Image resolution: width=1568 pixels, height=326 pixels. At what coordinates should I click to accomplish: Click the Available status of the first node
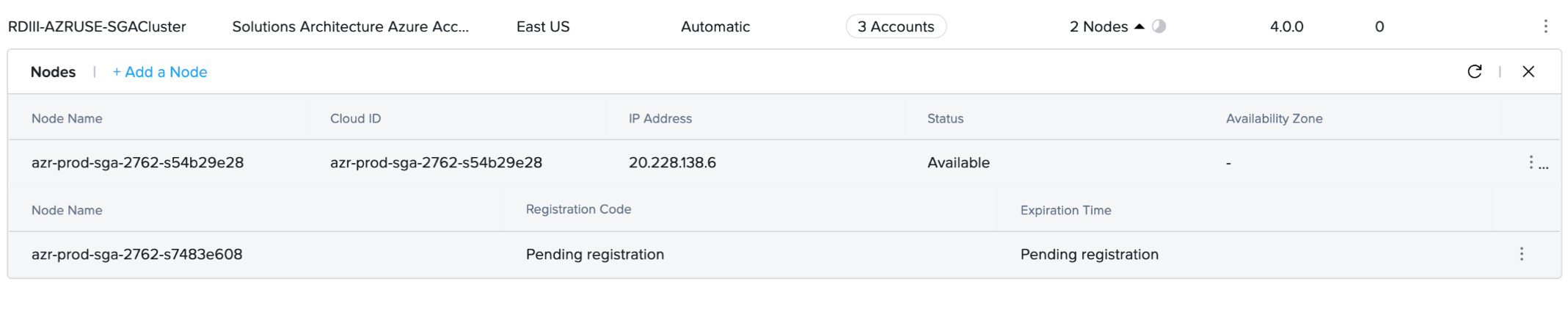[958, 162]
